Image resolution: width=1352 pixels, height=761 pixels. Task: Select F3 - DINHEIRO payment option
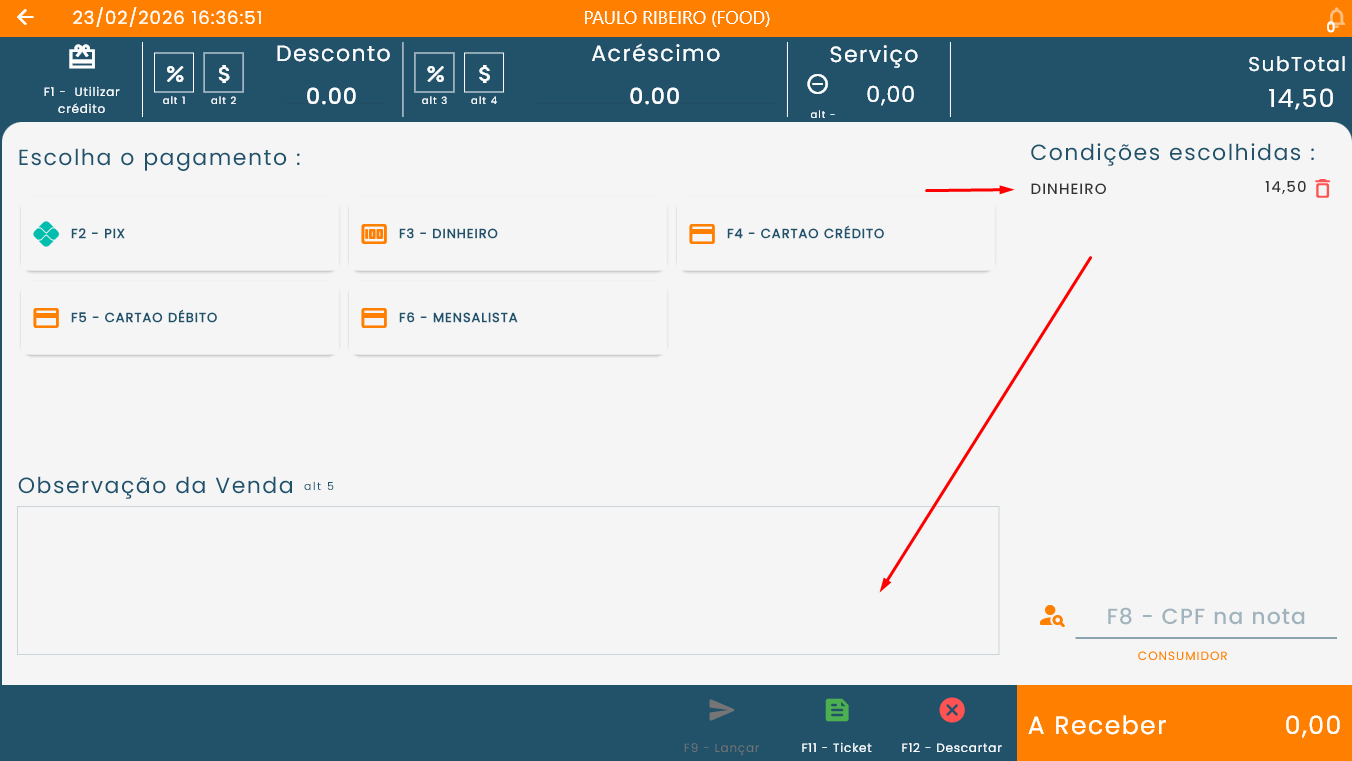507,234
